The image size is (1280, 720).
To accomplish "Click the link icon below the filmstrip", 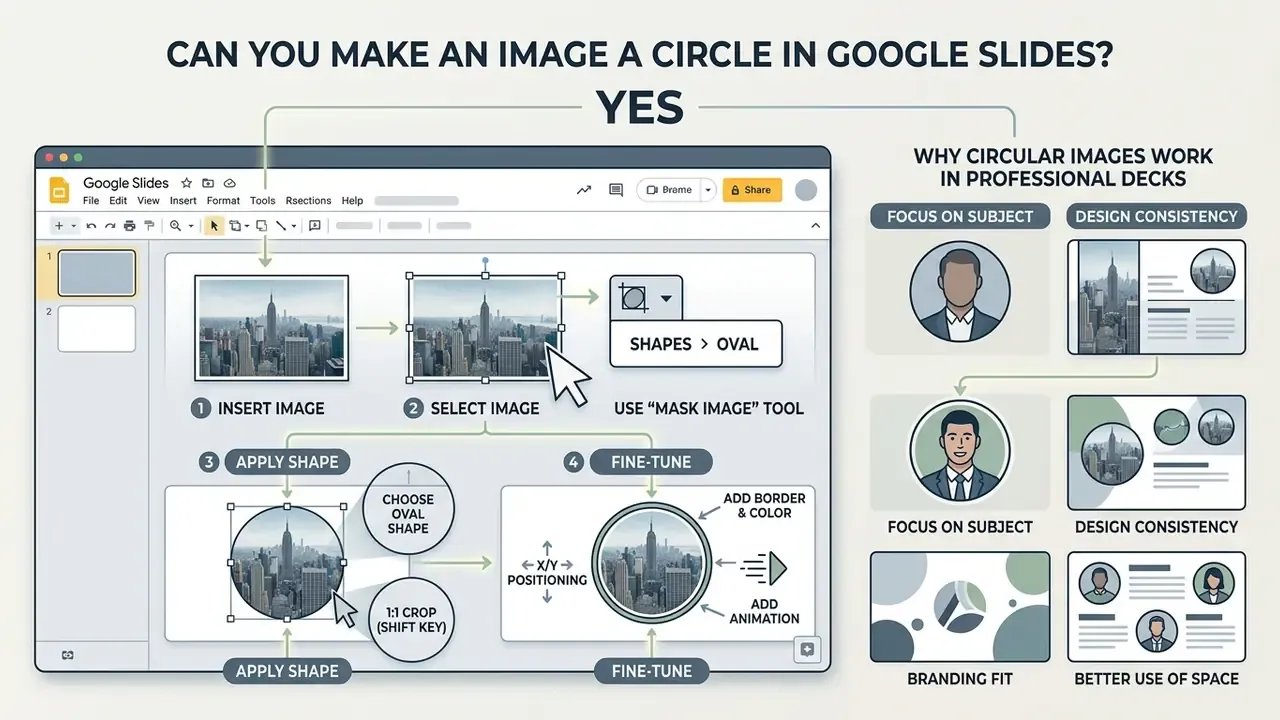I will click(68, 655).
